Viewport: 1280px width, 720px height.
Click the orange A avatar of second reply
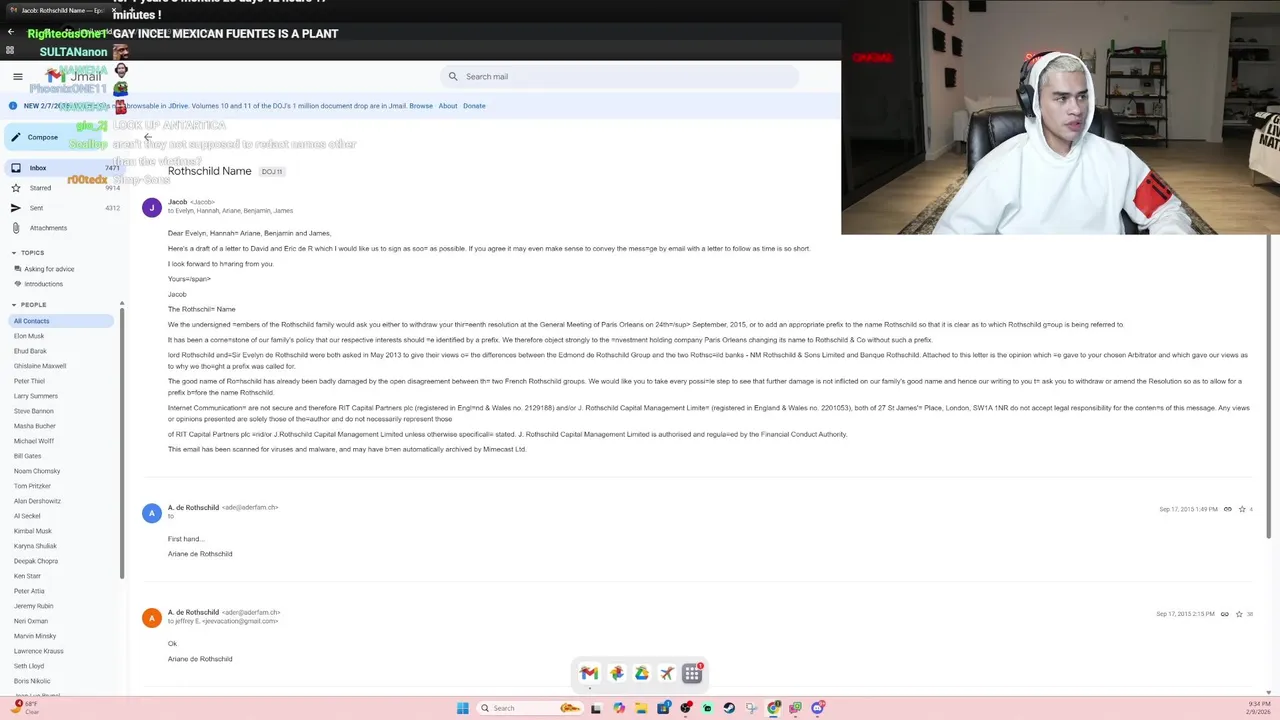tap(152, 618)
